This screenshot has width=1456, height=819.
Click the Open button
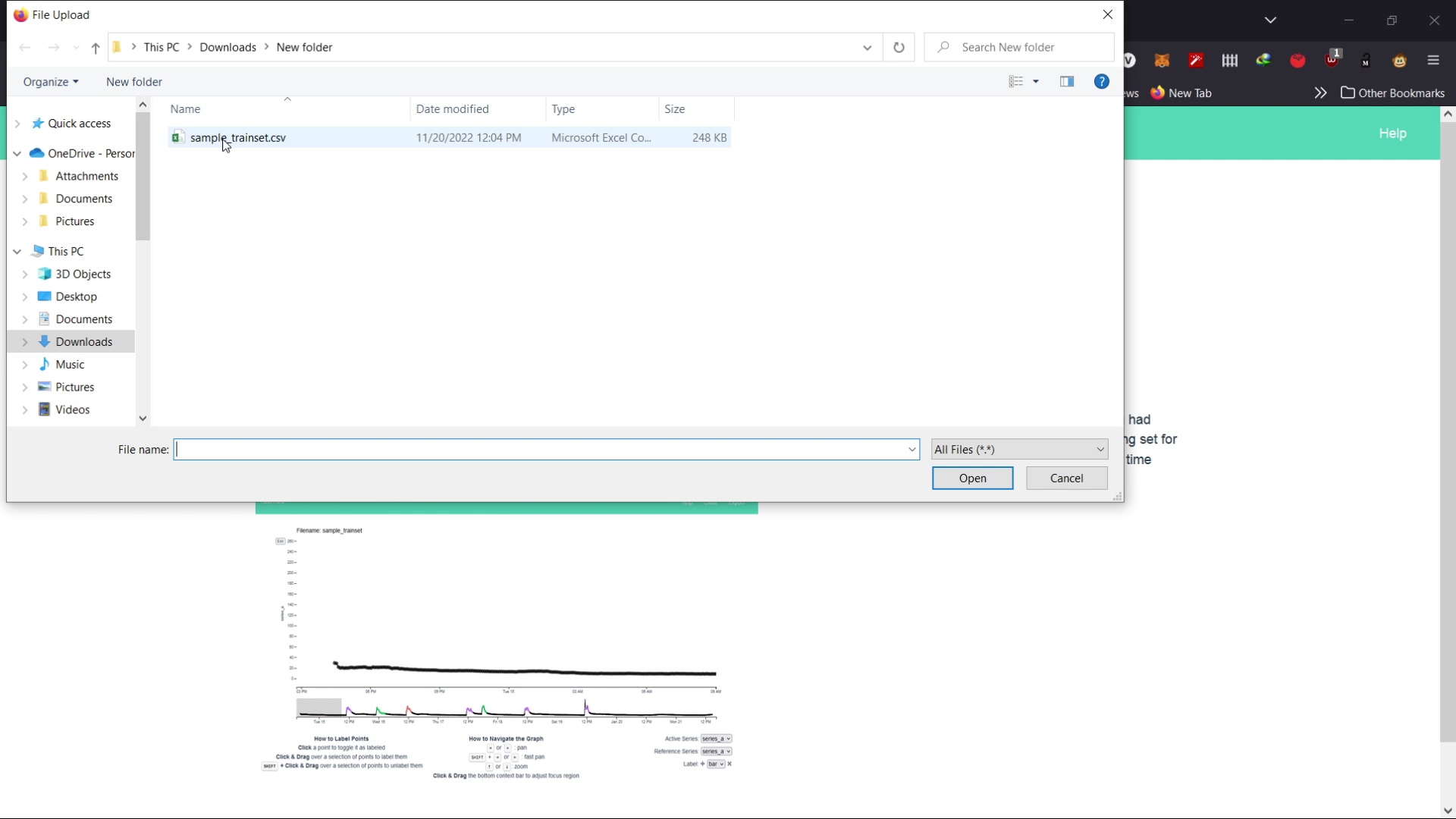point(972,478)
